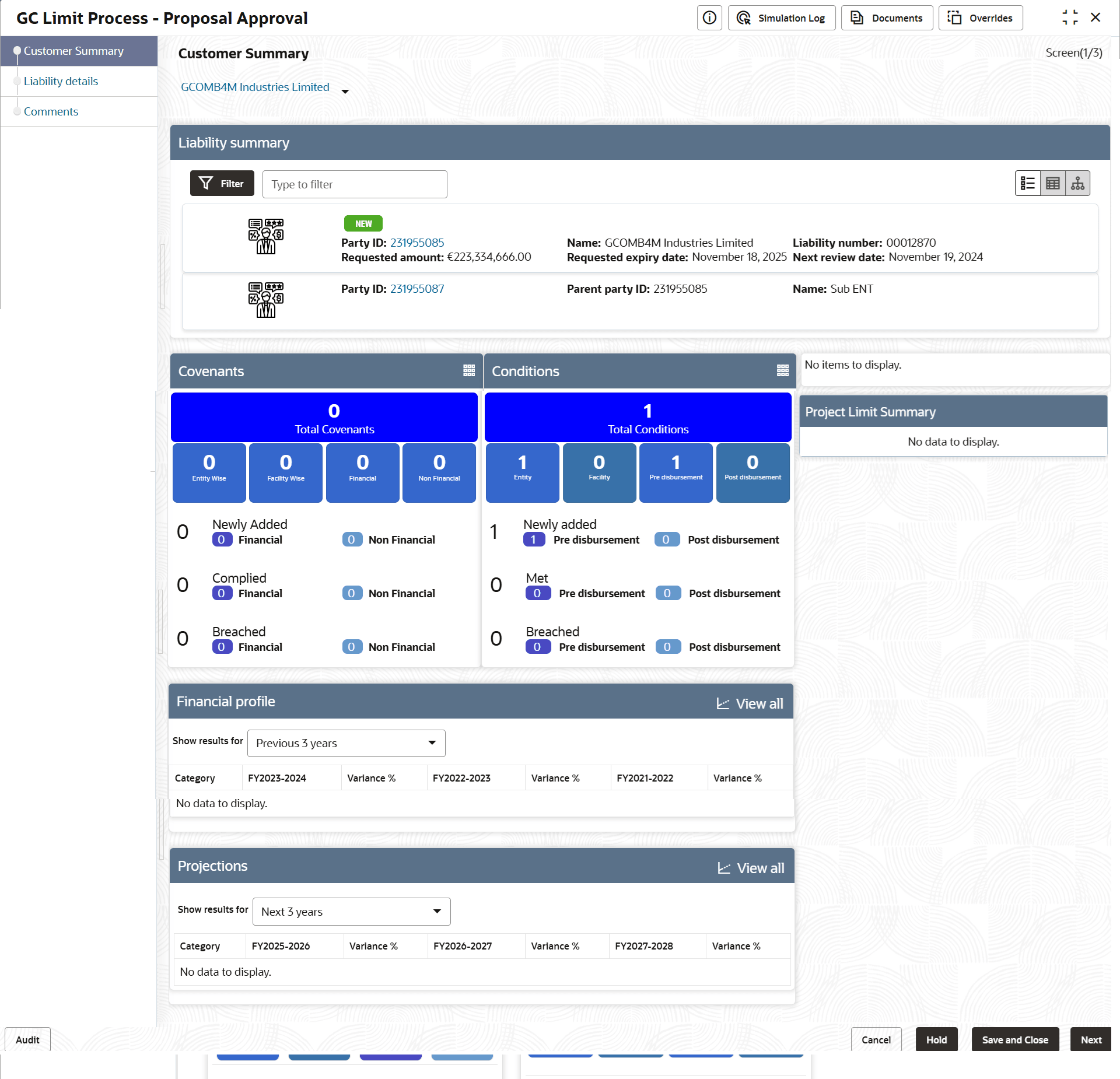Click the Conditions grid icon
The image size is (1120, 1079).
[x=783, y=371]
